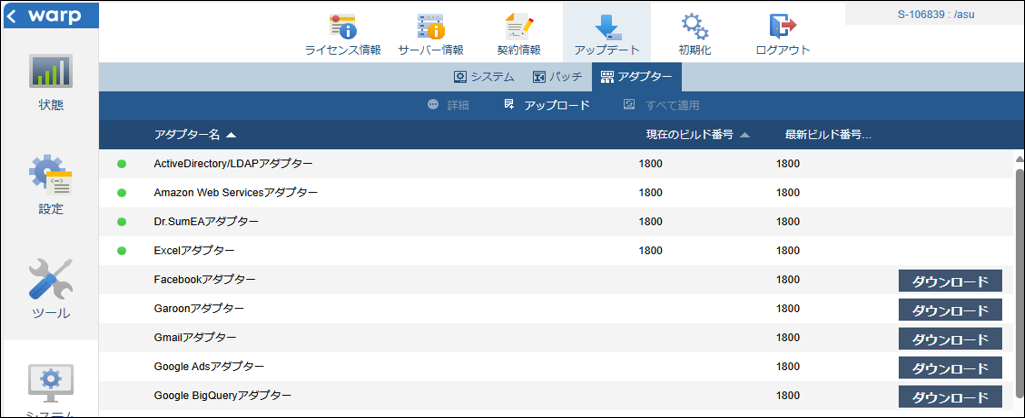Click latest build 1800 of Gmailアダプター
Viewport: 1025px width, 418px height.
788,337
